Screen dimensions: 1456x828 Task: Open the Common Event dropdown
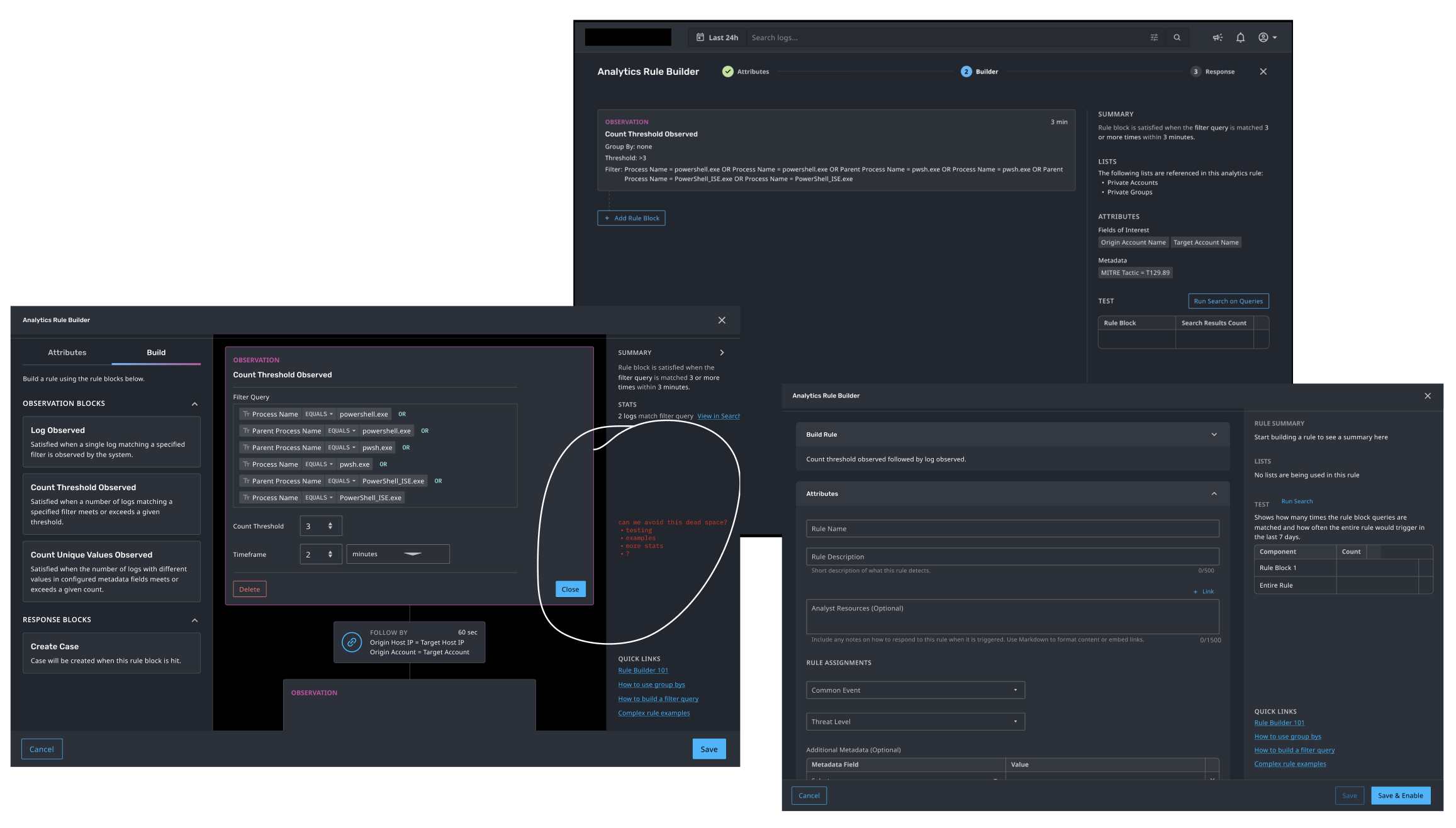(x=915, y=690)
